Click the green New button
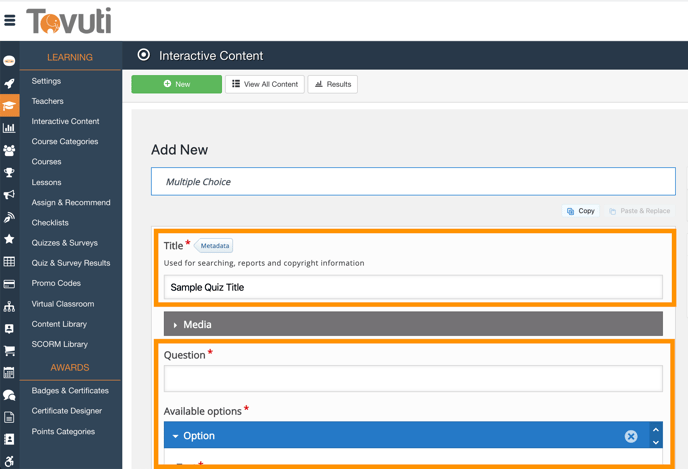688x469 pixels. pos(177,84)
